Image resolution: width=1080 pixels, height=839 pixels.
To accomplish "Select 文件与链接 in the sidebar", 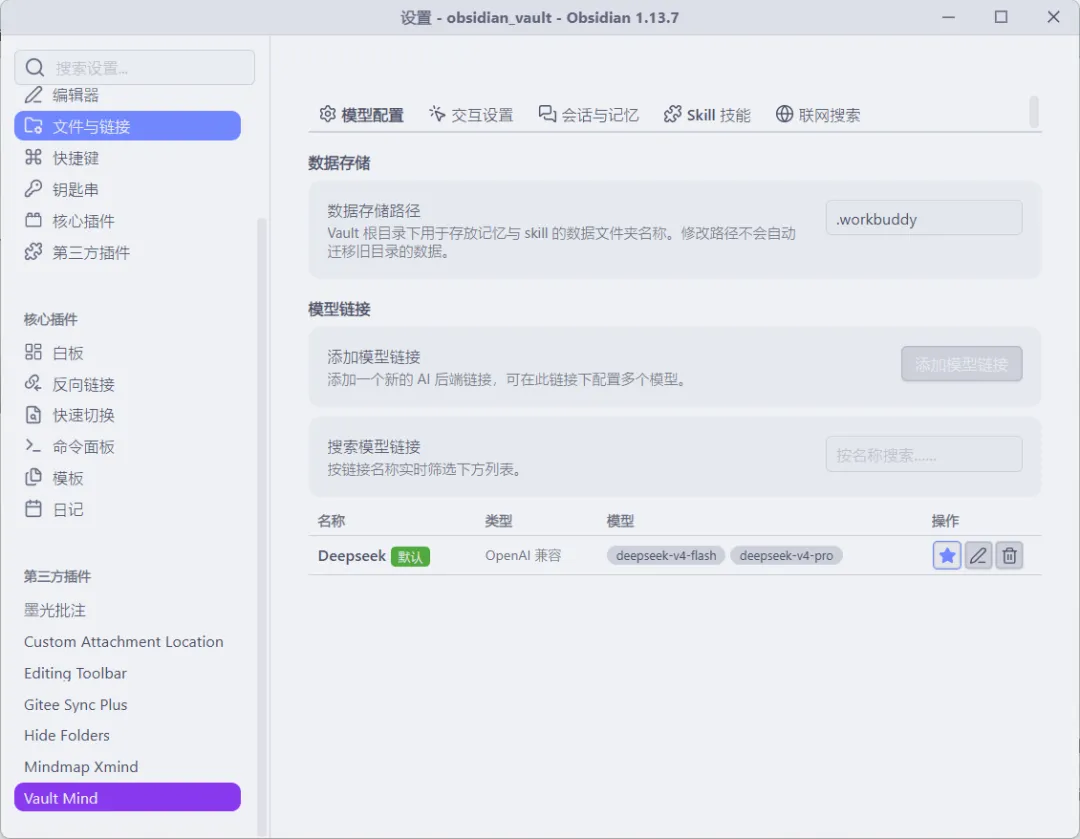I will tap(127, 126).
